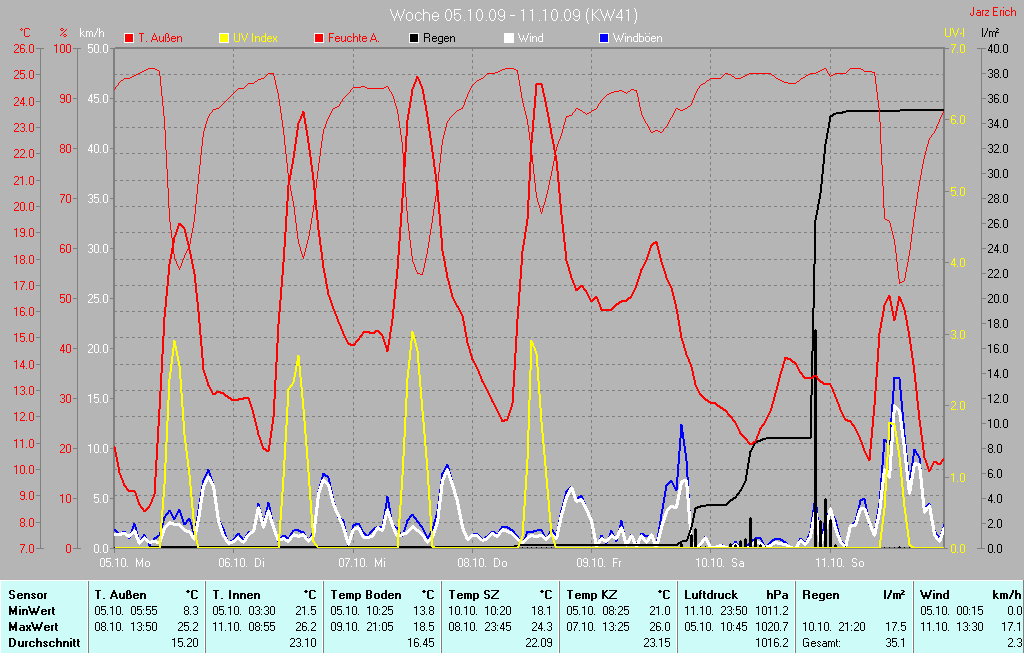Click the black Regen legend swatch
Viewport: 1024px width, 653px height.
414,38
